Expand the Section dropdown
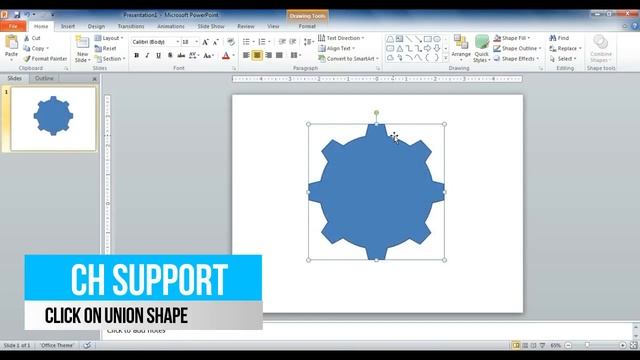This screenshot has width=640, height=360. click(110, 59)
